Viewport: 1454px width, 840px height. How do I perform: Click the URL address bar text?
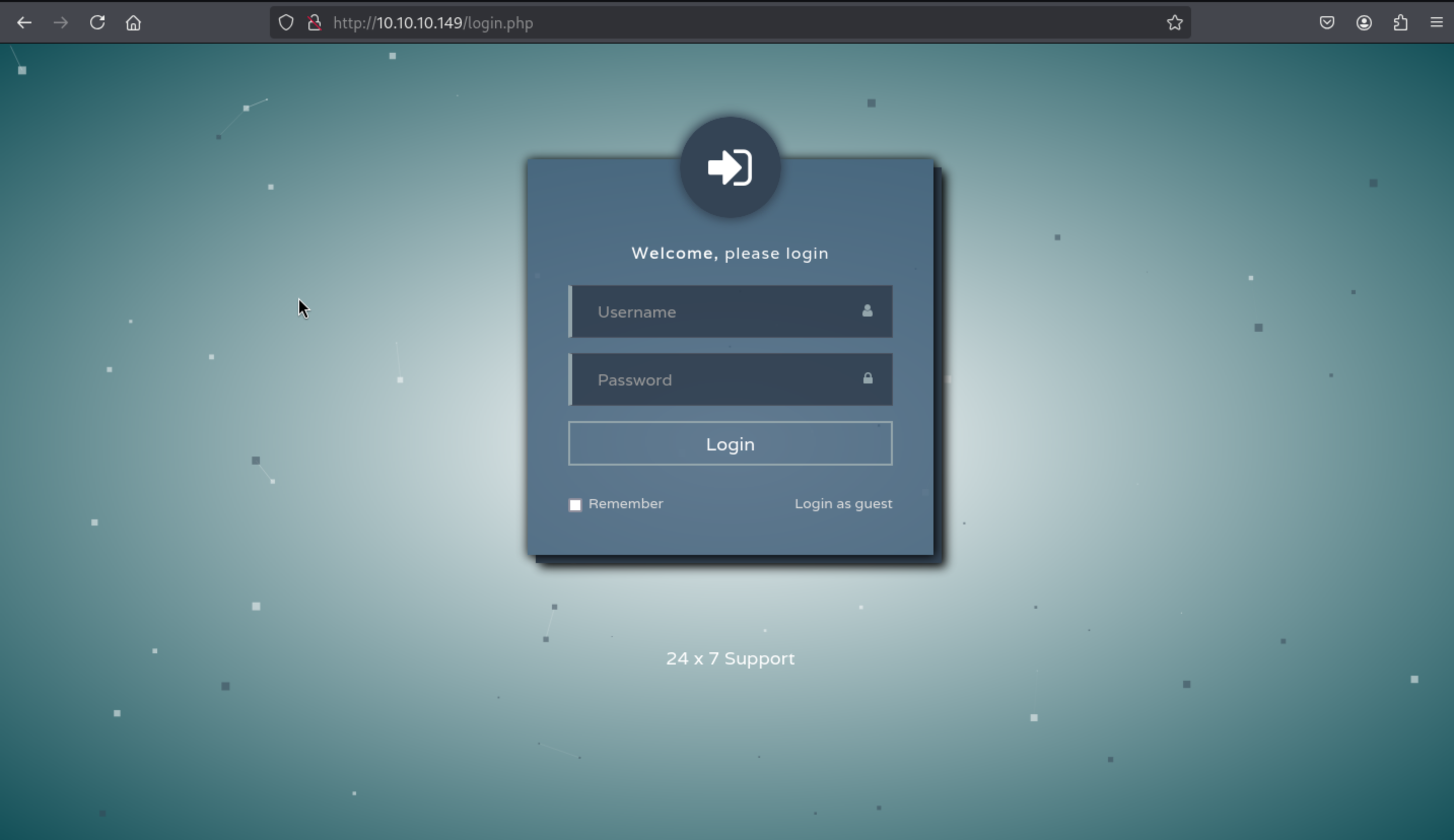433,23
